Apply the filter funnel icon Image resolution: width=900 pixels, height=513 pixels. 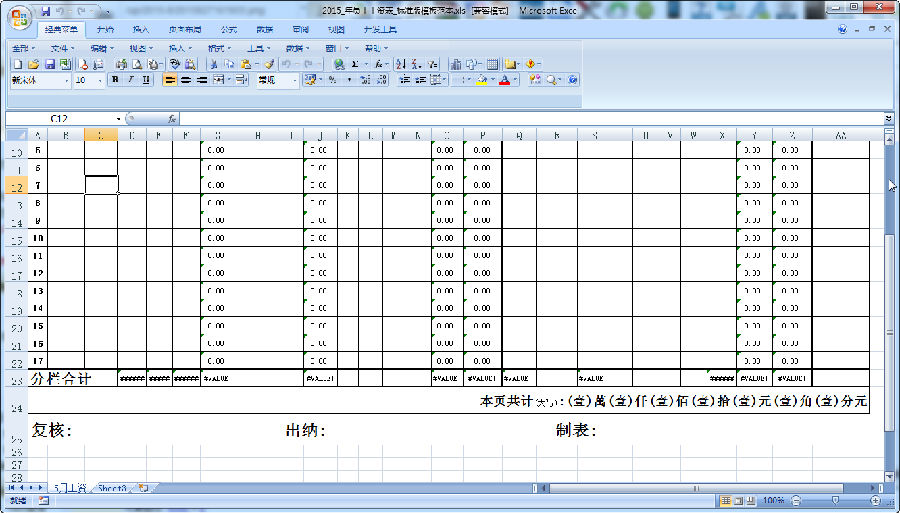[x=433, y=64]
